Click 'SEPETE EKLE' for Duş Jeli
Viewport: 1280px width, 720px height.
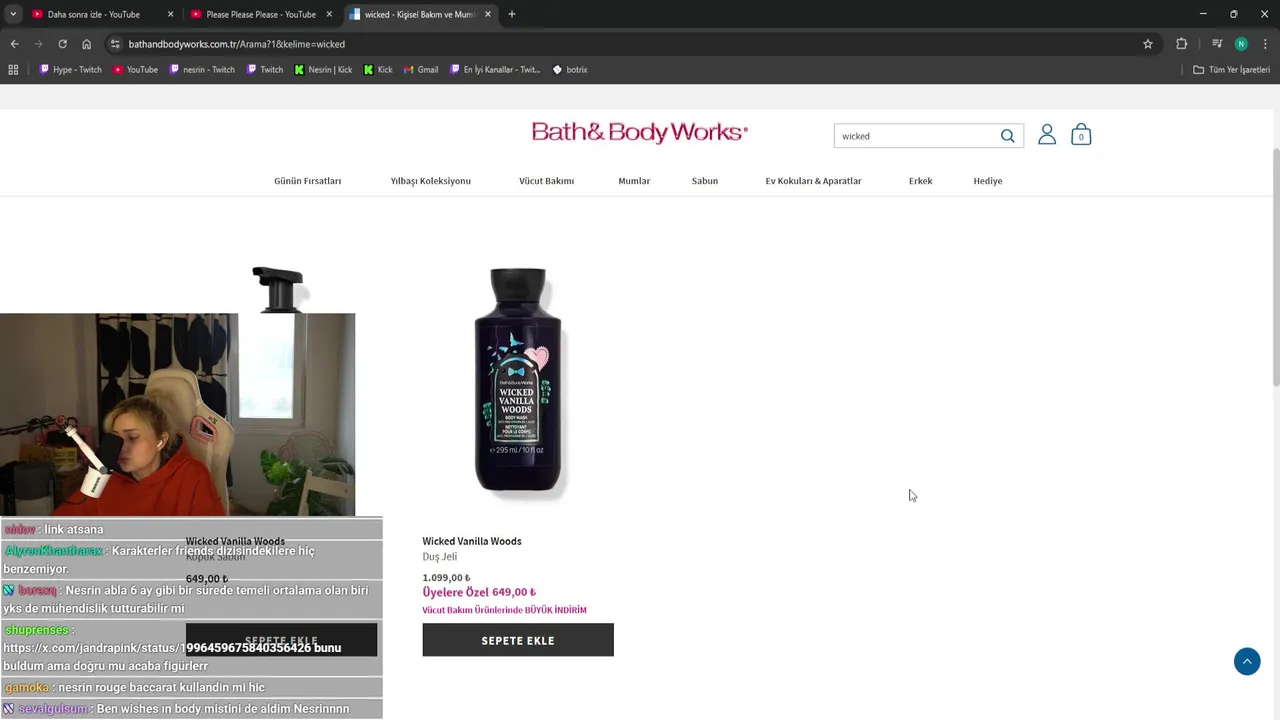click(x=518, y=640)
